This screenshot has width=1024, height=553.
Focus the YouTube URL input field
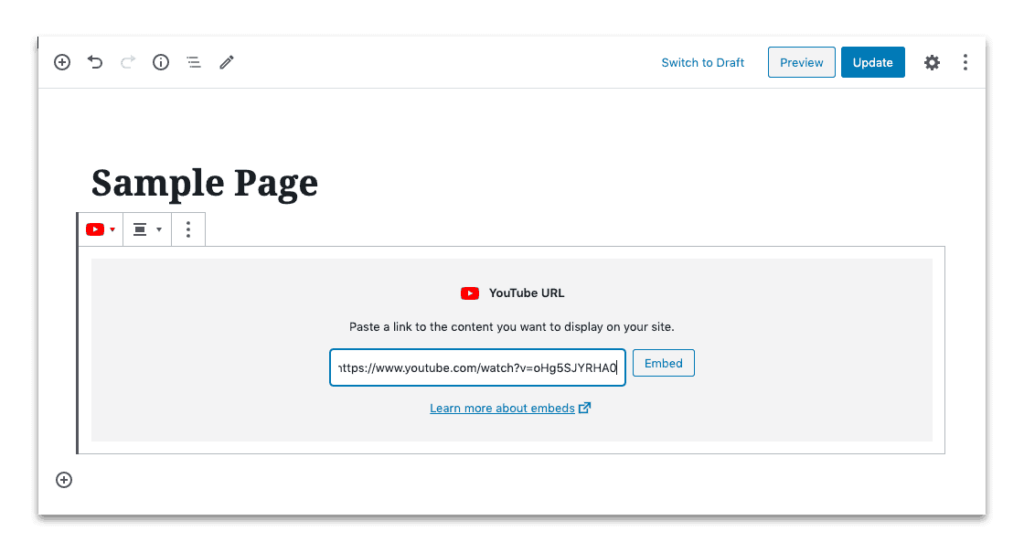click(x=477, y=368)
